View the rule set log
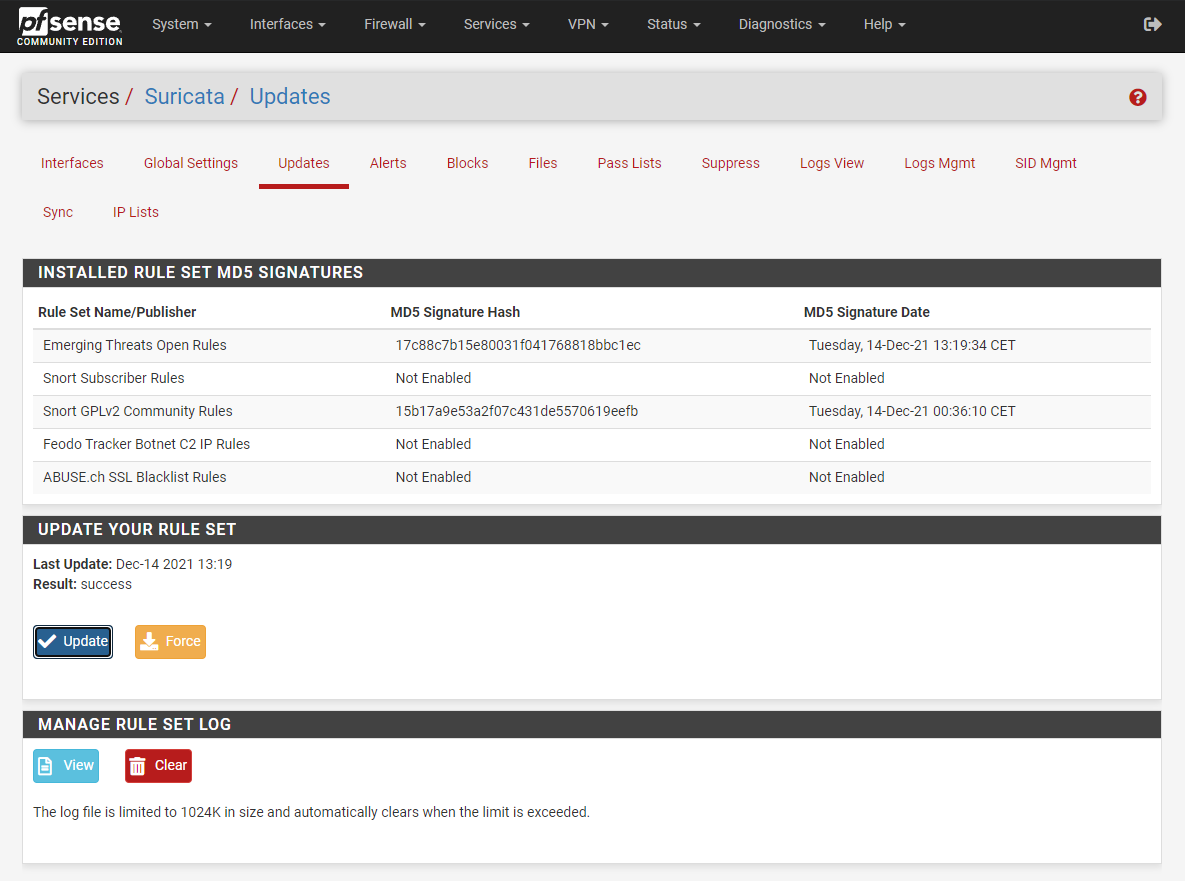Image resolution: width=1185 pixels, height=881 pixels. point(66,766)
